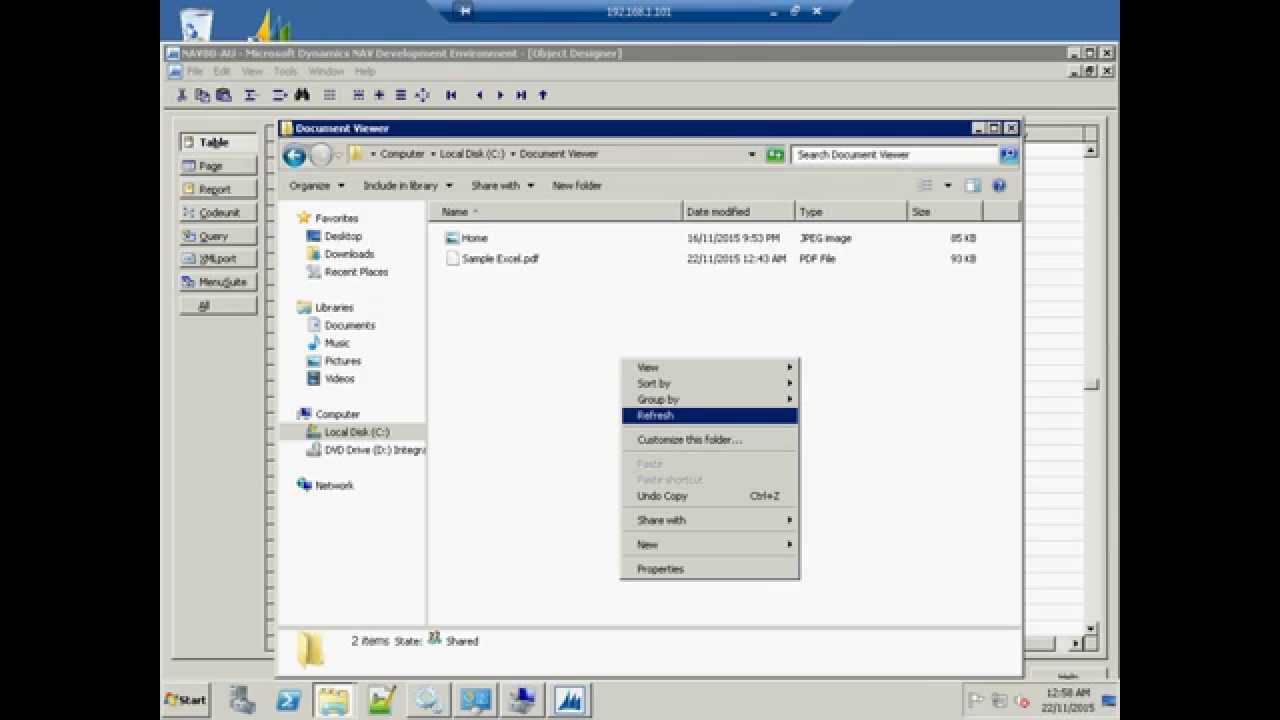Click the Search Document Viewer input field
Image resolution: width=1280 pixels, height=720 pixels.
point(895,155)
